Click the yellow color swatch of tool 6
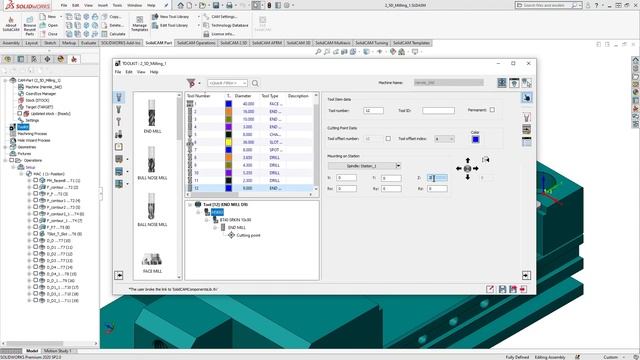Viewport: 640px width, 360px height. point(229,142)
